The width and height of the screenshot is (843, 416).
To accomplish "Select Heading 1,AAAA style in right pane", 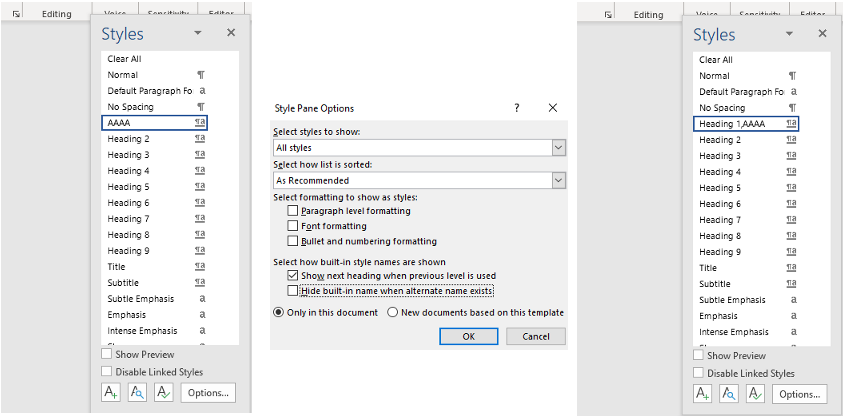I will 746,124.
